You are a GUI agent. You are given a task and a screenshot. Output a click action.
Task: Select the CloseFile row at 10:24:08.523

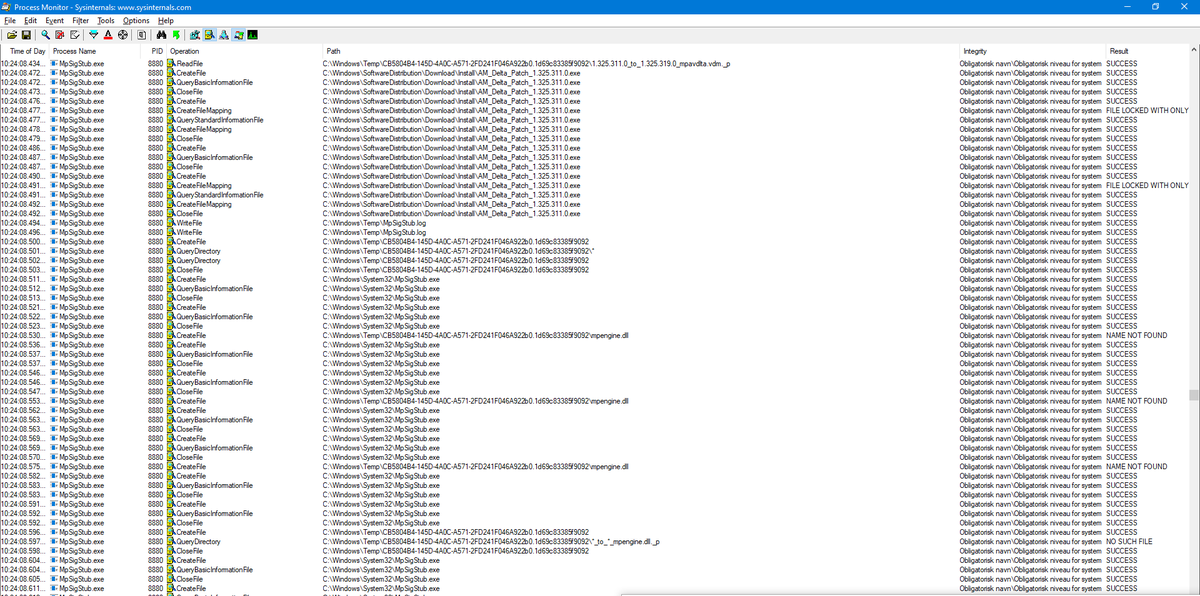pyautogui.click(x=595, y=325)
